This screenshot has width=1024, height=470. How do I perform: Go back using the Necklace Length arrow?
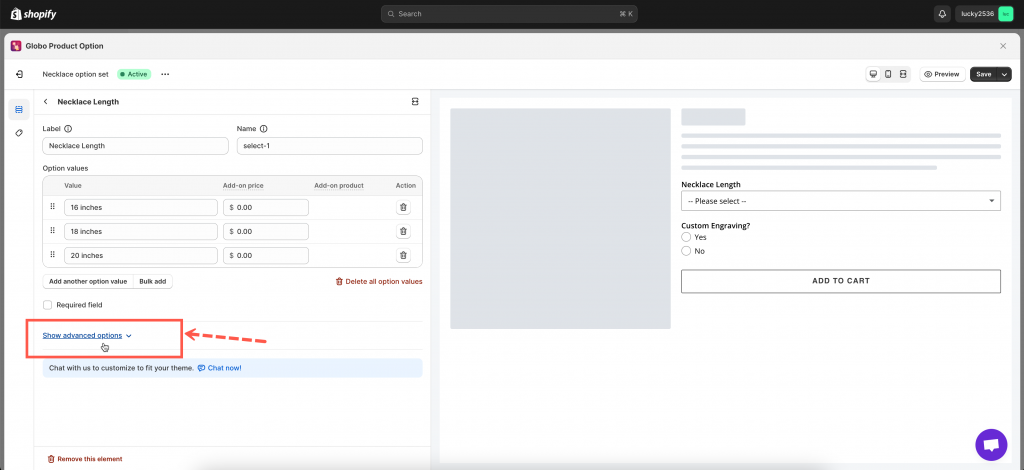tap(46, 102)
